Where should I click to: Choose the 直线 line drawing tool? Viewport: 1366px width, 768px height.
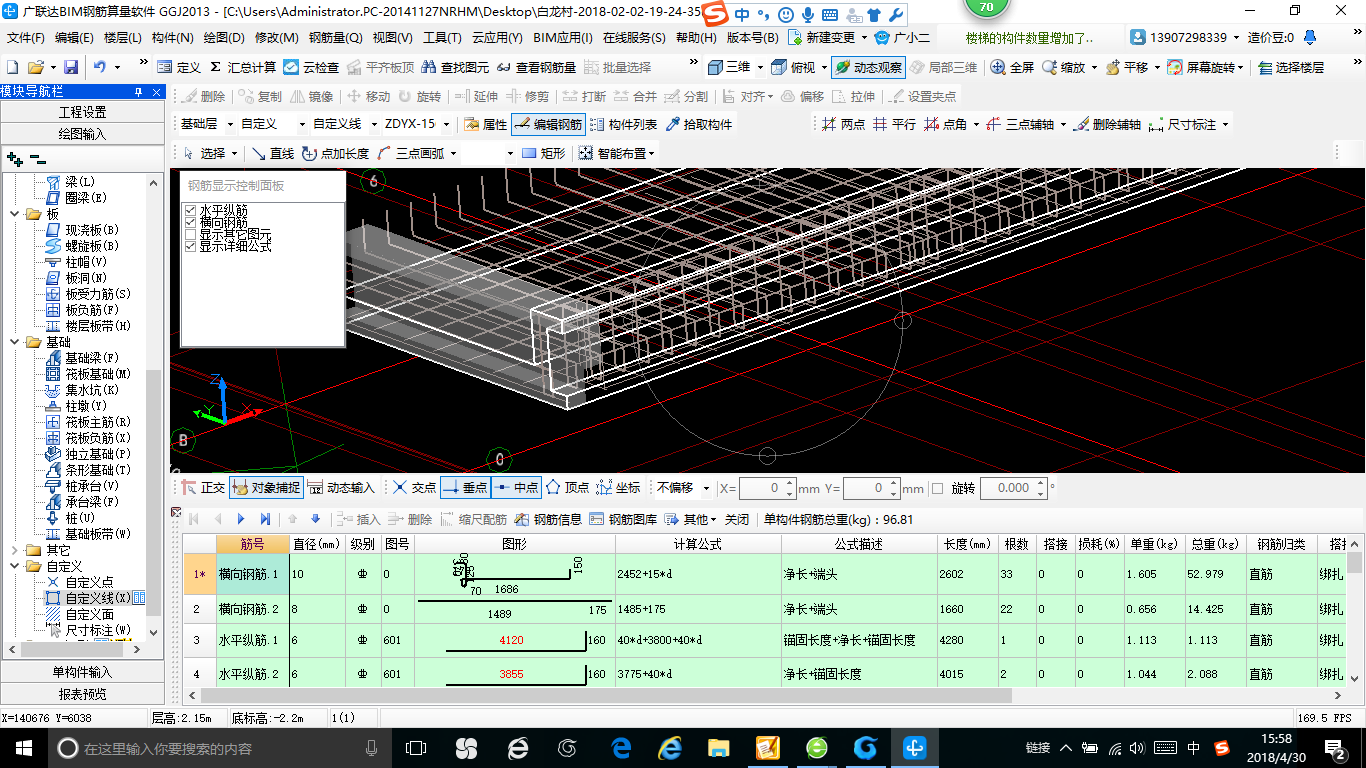point(273,153)
